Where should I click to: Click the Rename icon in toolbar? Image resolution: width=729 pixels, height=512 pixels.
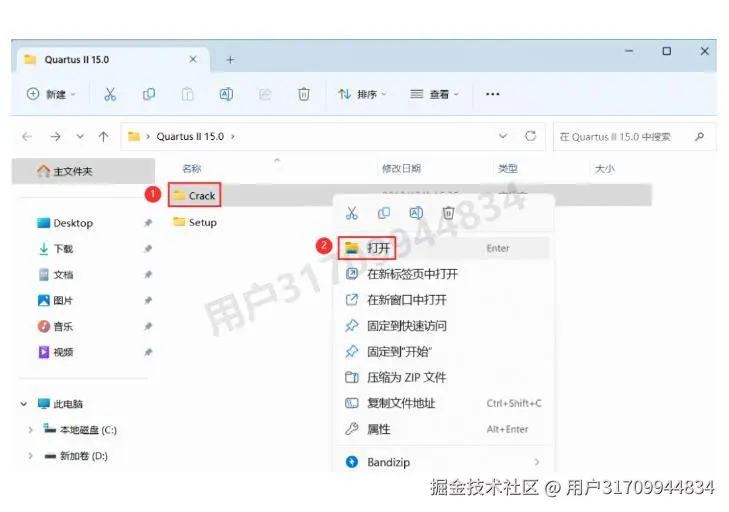coord(226,94)
